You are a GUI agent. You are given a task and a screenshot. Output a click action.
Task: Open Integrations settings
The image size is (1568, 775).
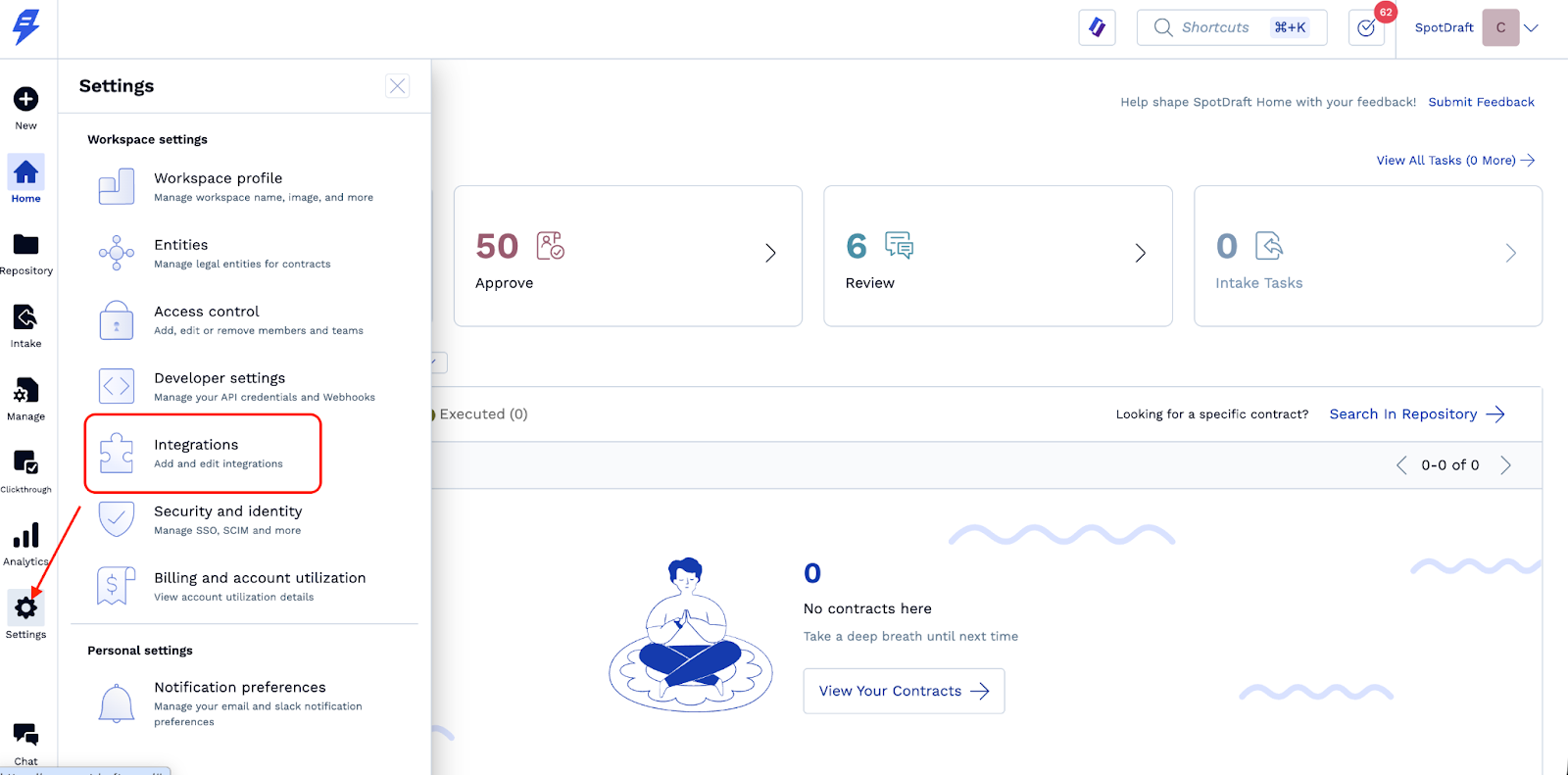(203, 453)
